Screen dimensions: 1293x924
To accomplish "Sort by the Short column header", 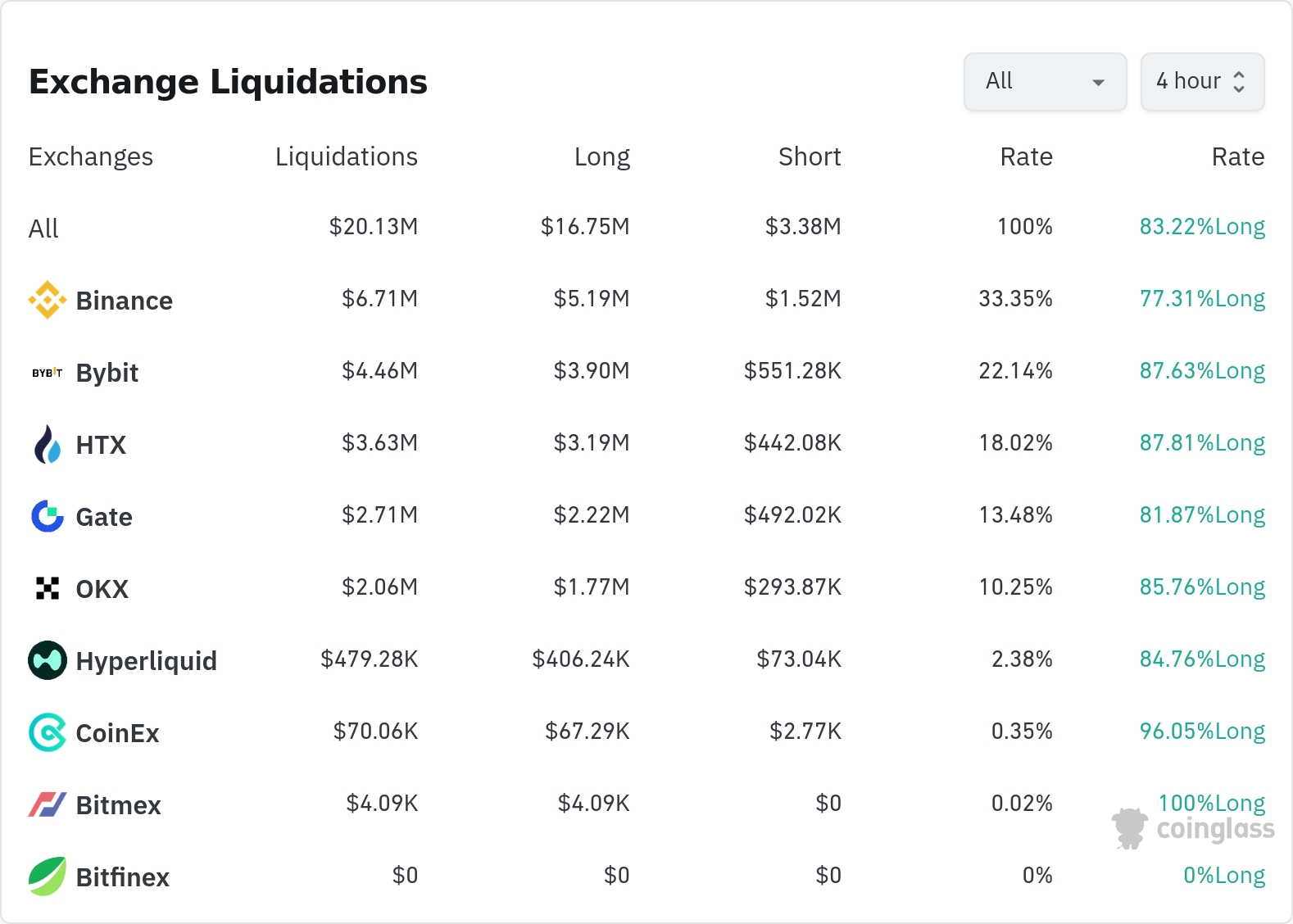I will click(809, 156).
